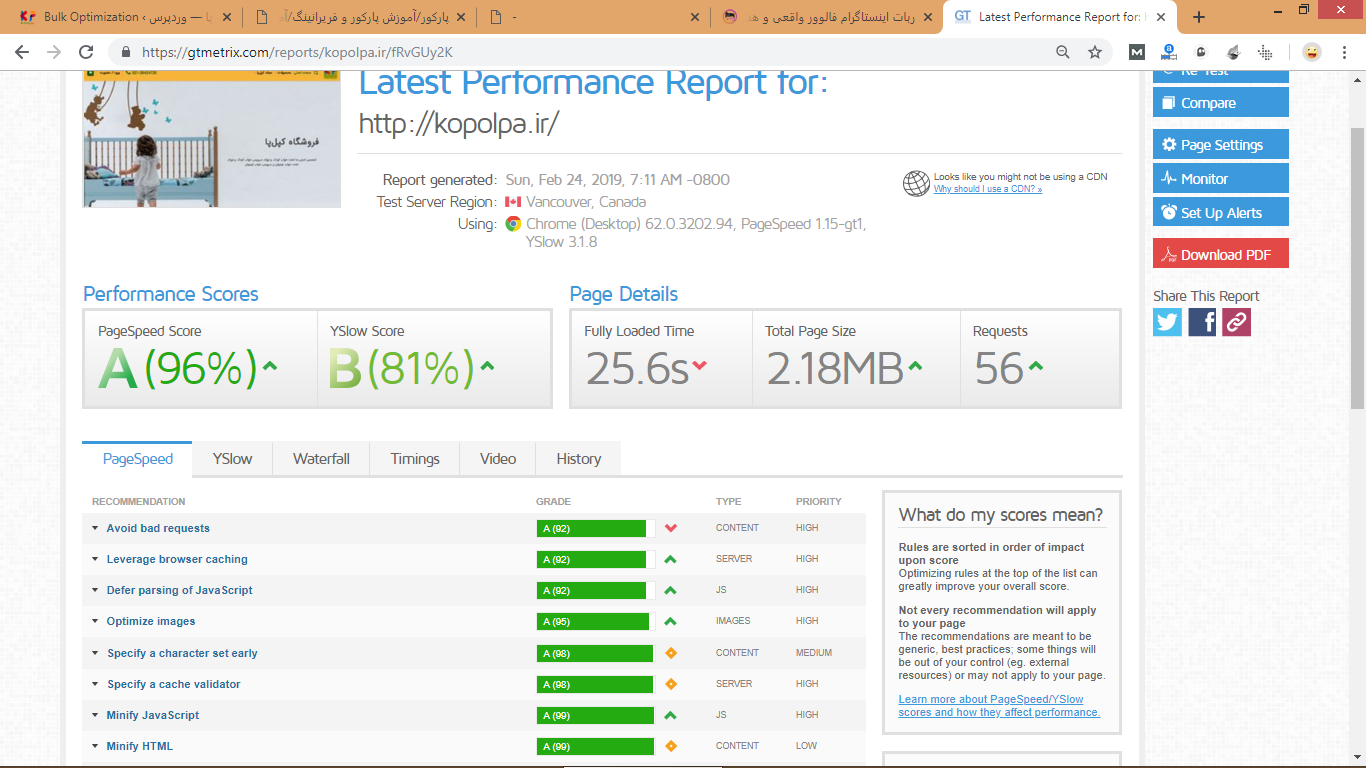
Task: Bookmark this page with star icon
Action: tap(1095, 52)
